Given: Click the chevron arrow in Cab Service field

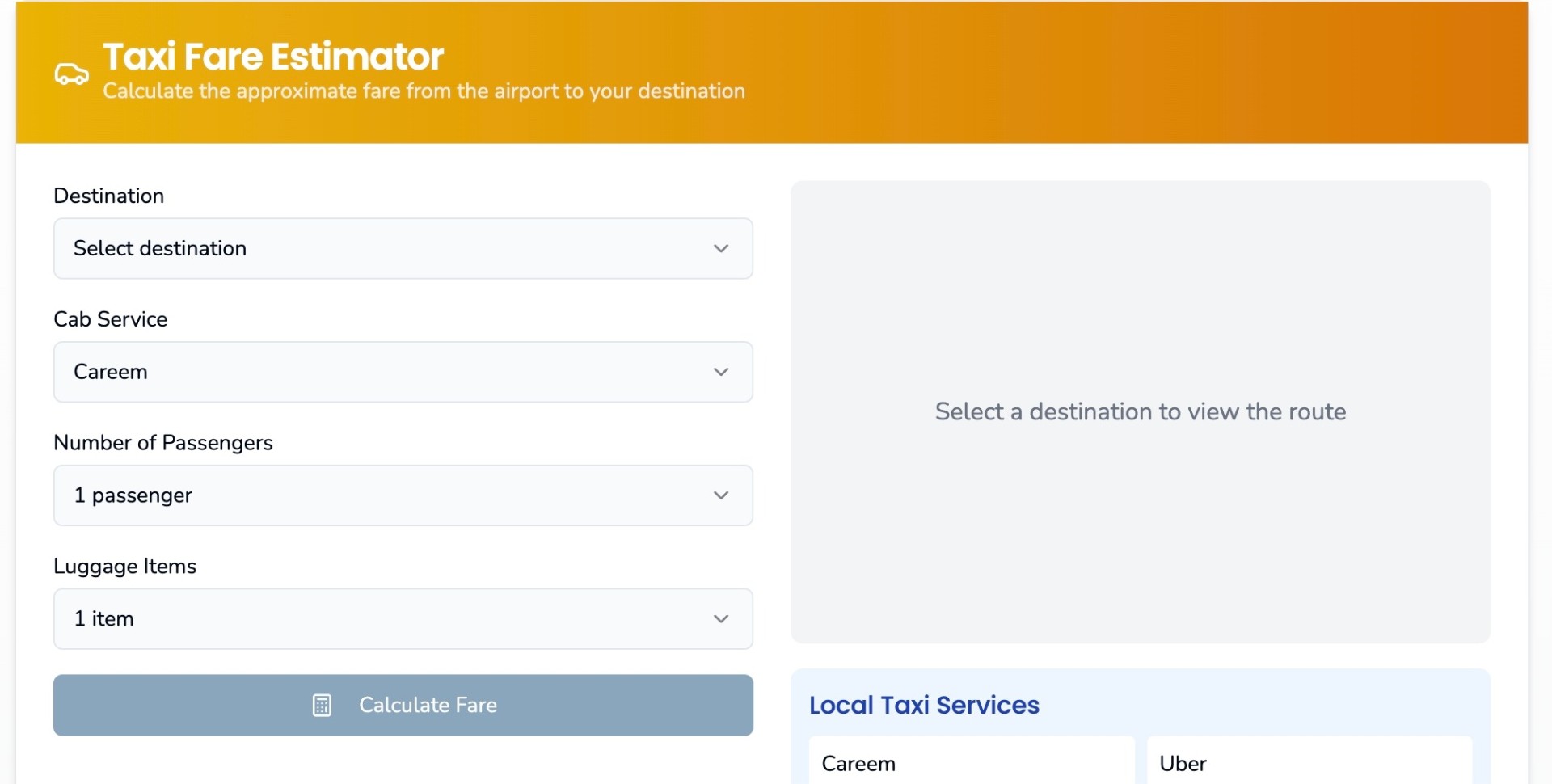Looking at the screenshot, I should click(721, 373).
